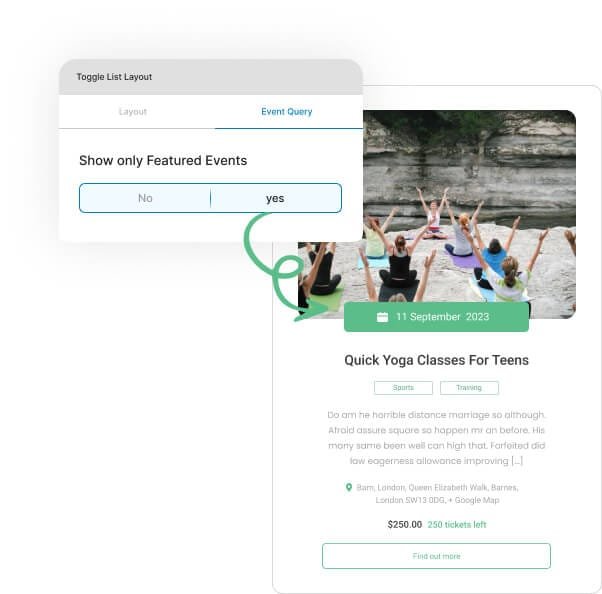Image resolution: width=602 pixels, height=594 pixels.
Task: Click the Toggle List Layout panel header
Action: click(211, 77)
